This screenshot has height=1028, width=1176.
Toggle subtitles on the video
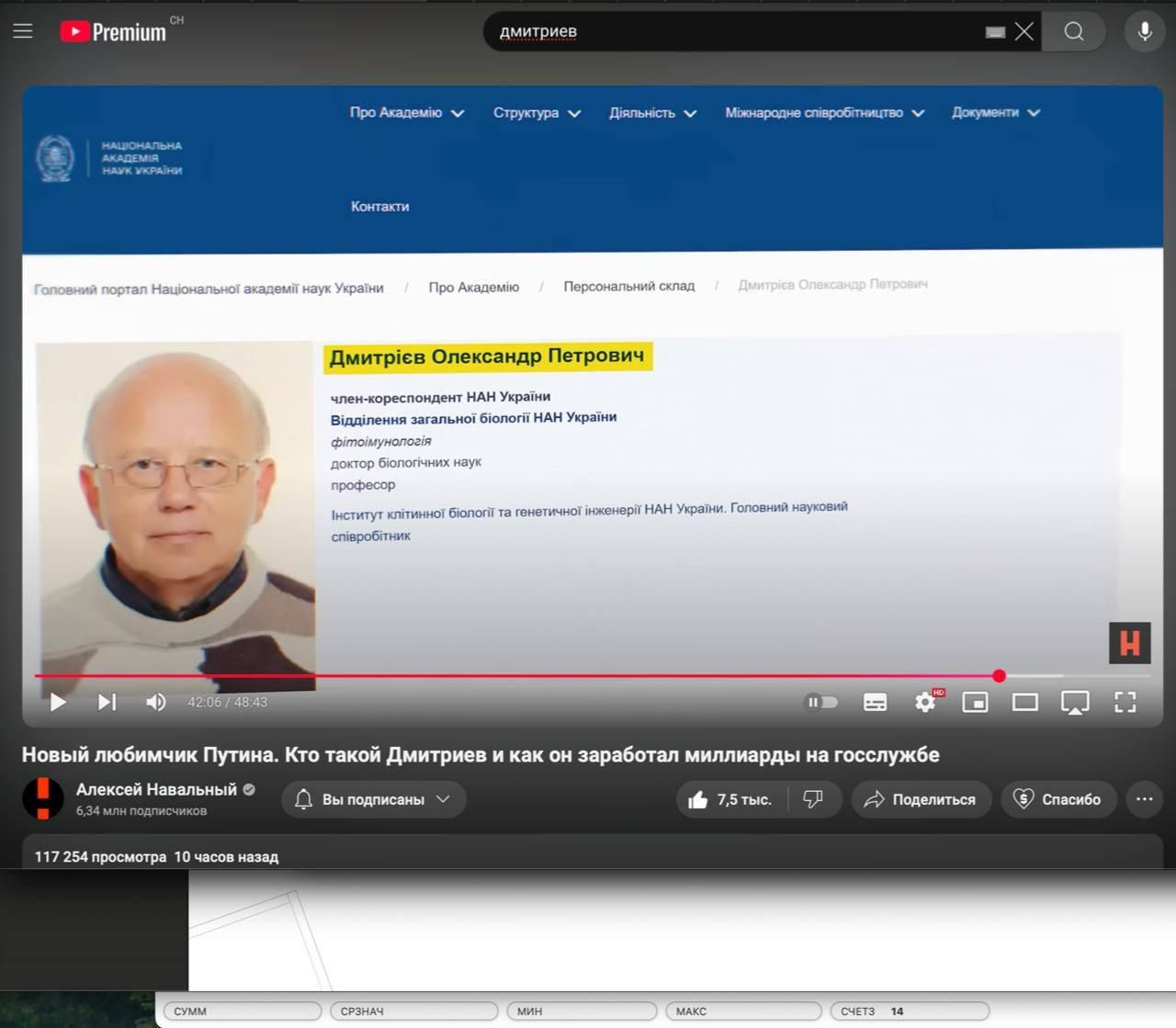click(x=875, y=702)
